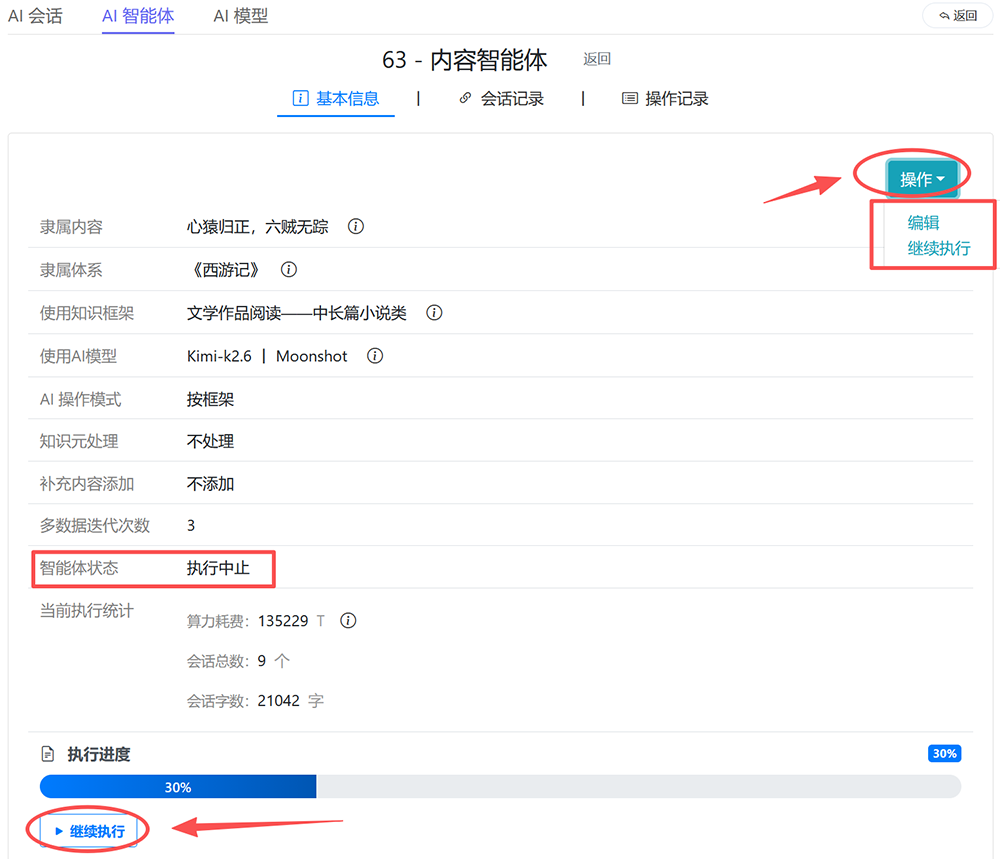Click the blue 30% badge
1000x859 pixels.
tap(945, 753)
